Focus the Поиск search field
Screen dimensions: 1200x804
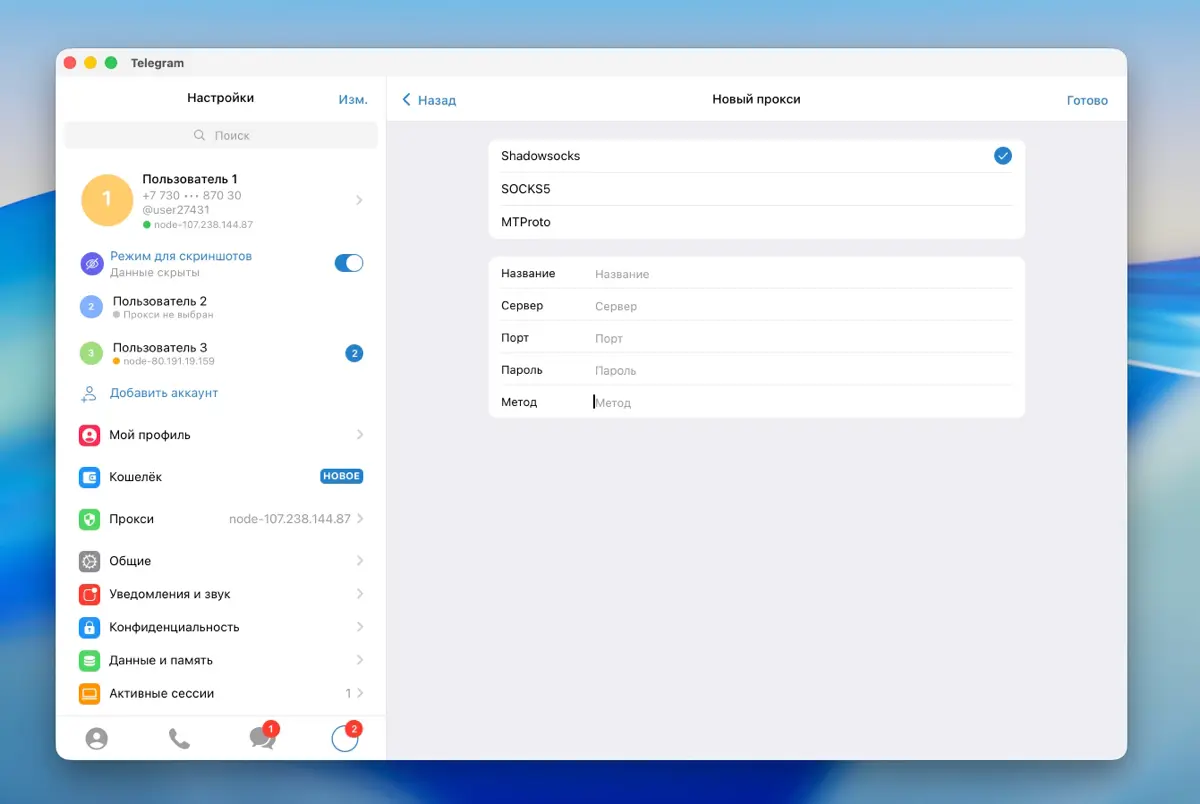tap(221, 135)
